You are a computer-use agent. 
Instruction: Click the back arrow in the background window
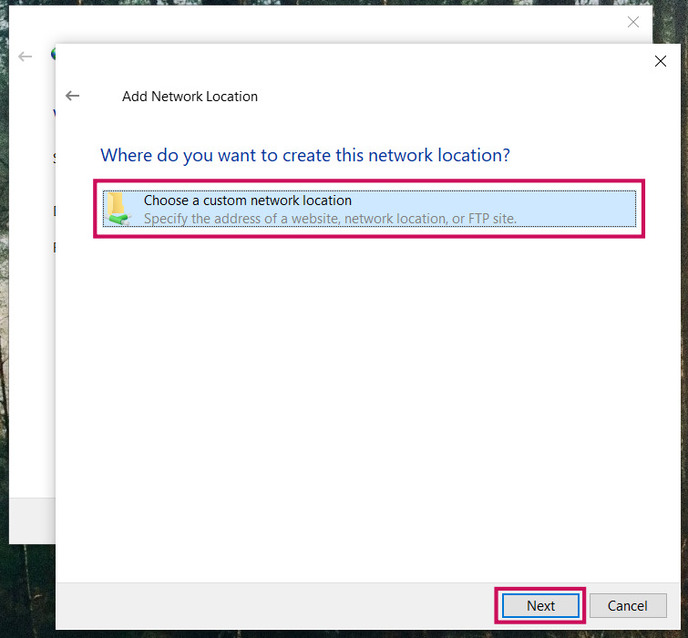click(25, 56)
